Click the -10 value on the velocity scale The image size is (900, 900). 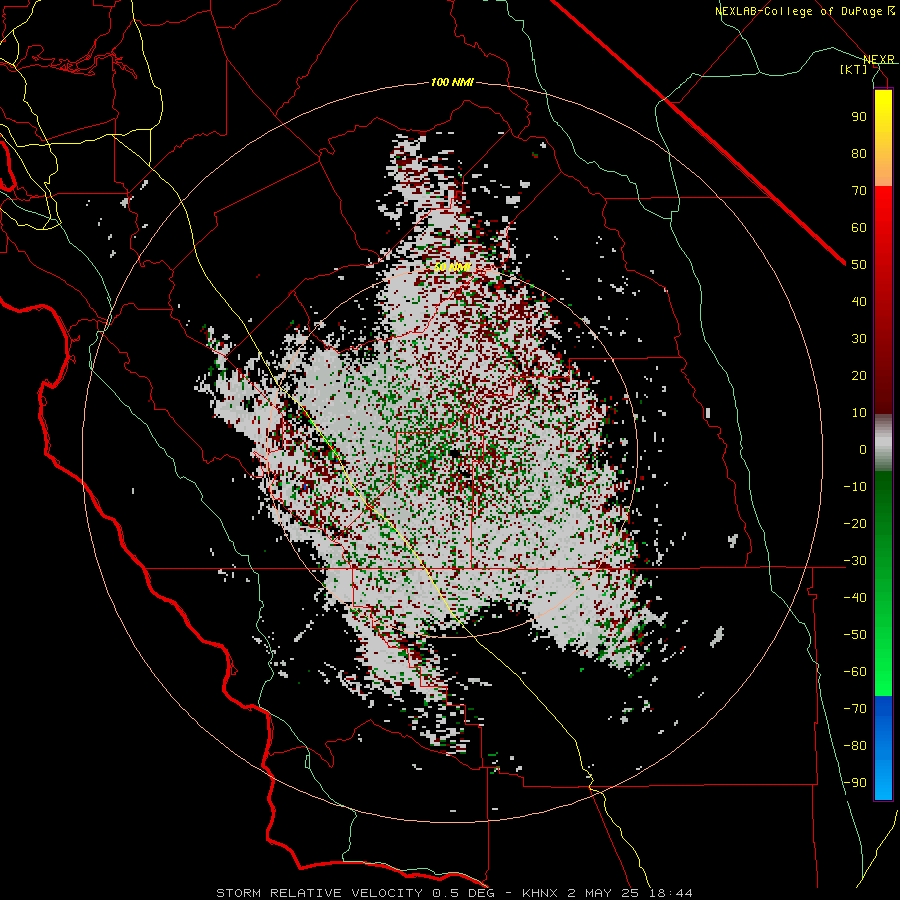click(855, 487)
